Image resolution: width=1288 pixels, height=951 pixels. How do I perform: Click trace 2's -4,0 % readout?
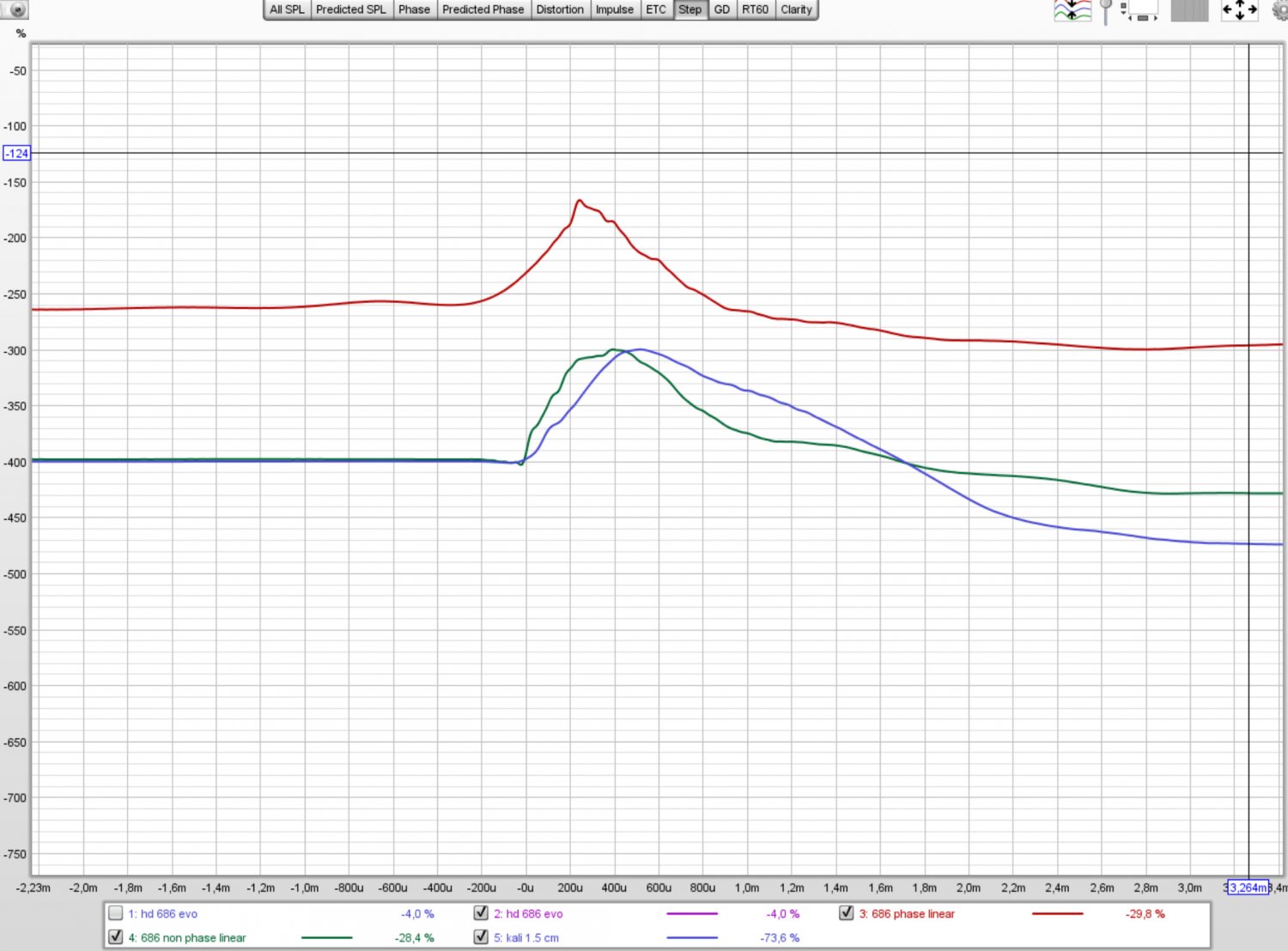(783, 914)
